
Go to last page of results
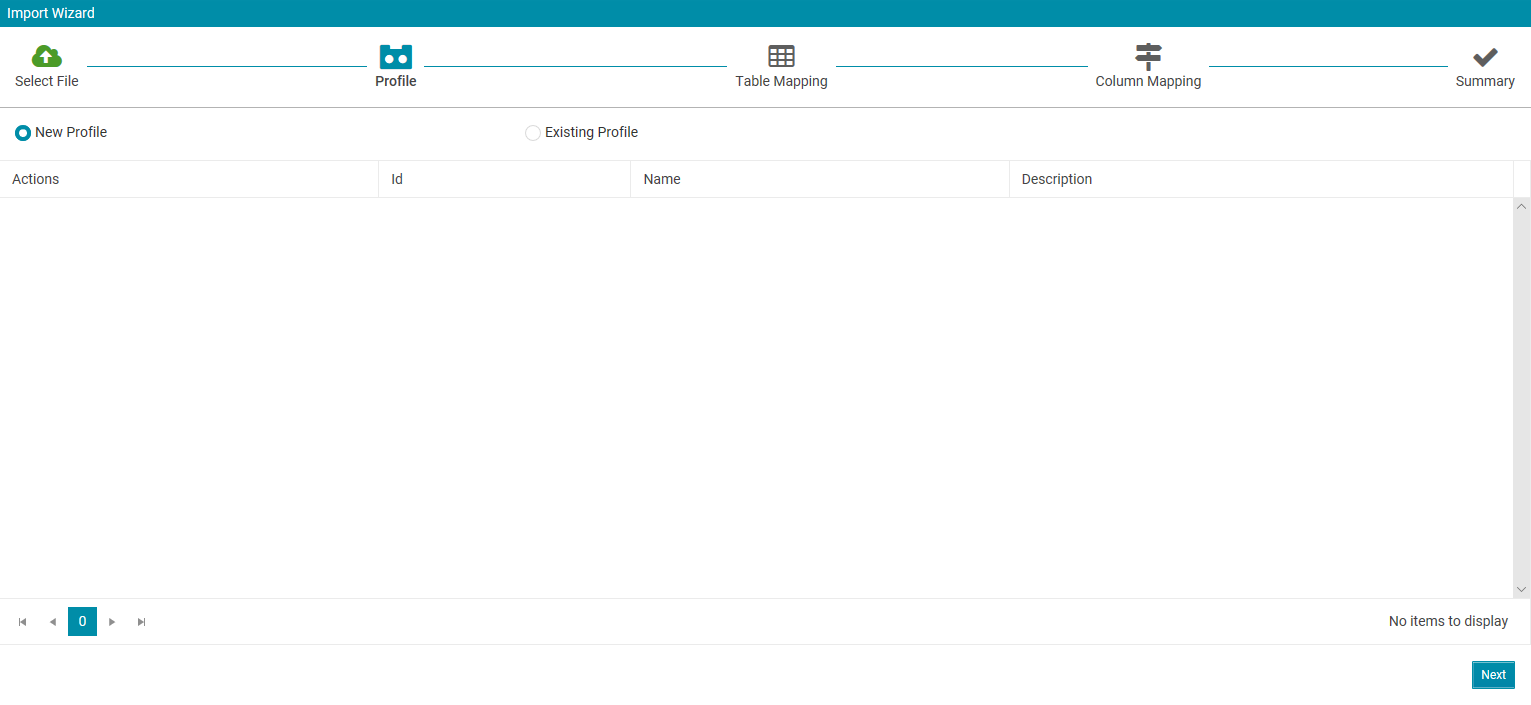tap(142, 622)
